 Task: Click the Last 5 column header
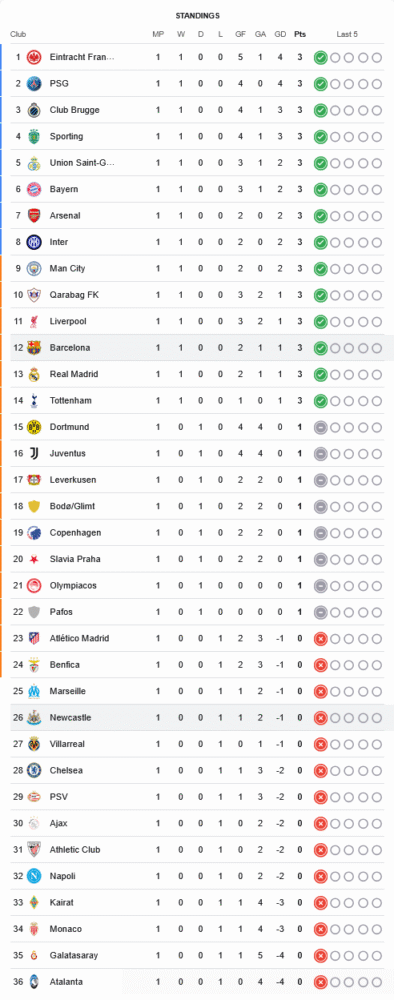347,34
